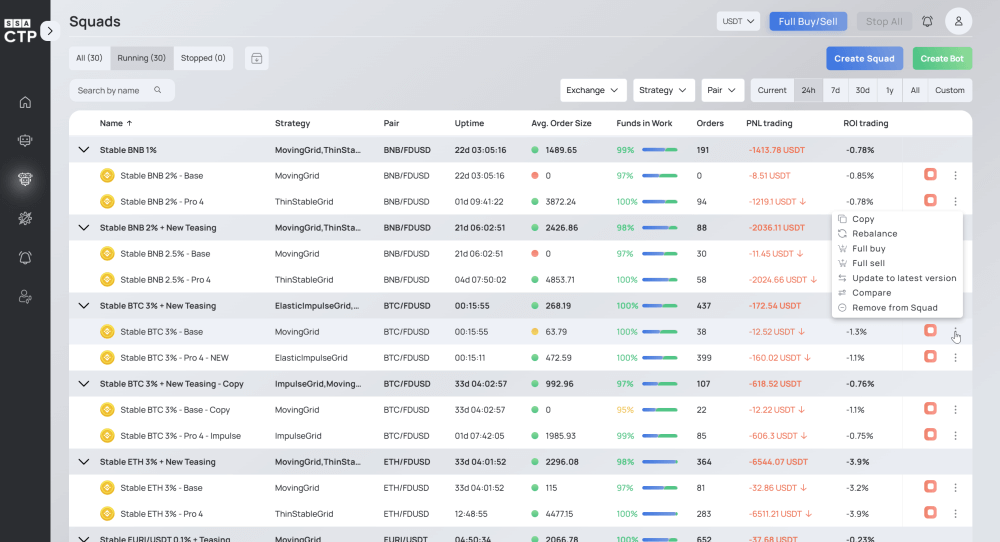This screenshot has height=542, width=1000.
Task: Open the user settings icon in sidebar
Action: pos(25,297)
